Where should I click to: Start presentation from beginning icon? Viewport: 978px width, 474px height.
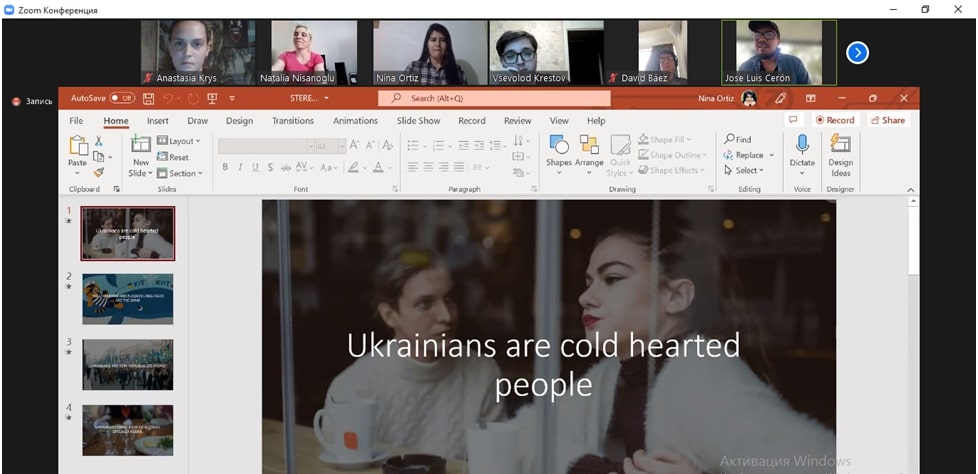tap(212, 99)
